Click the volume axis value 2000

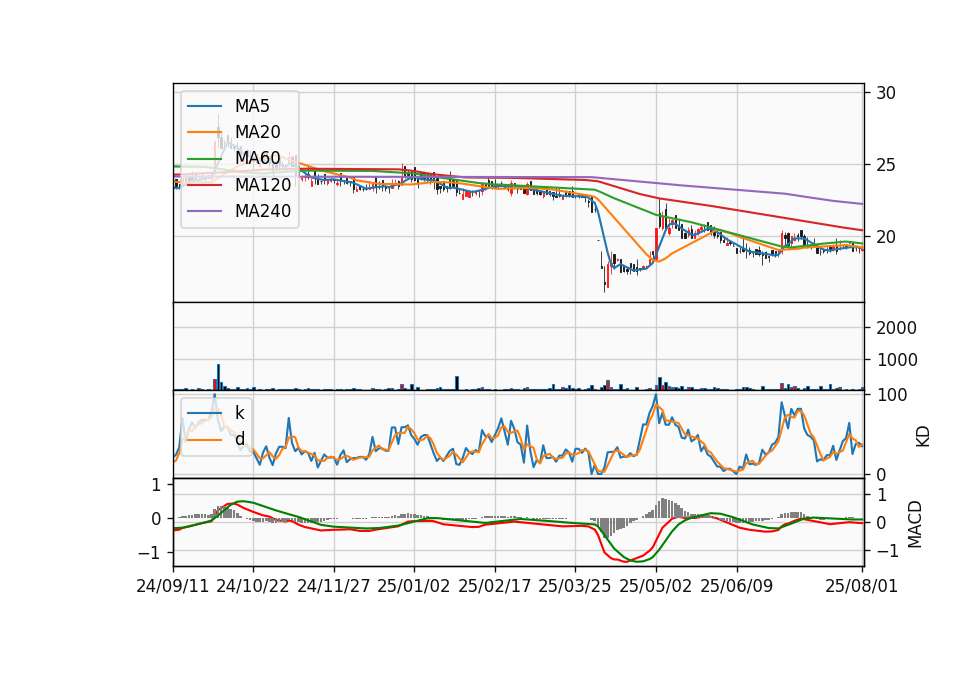tap(897, 328)
